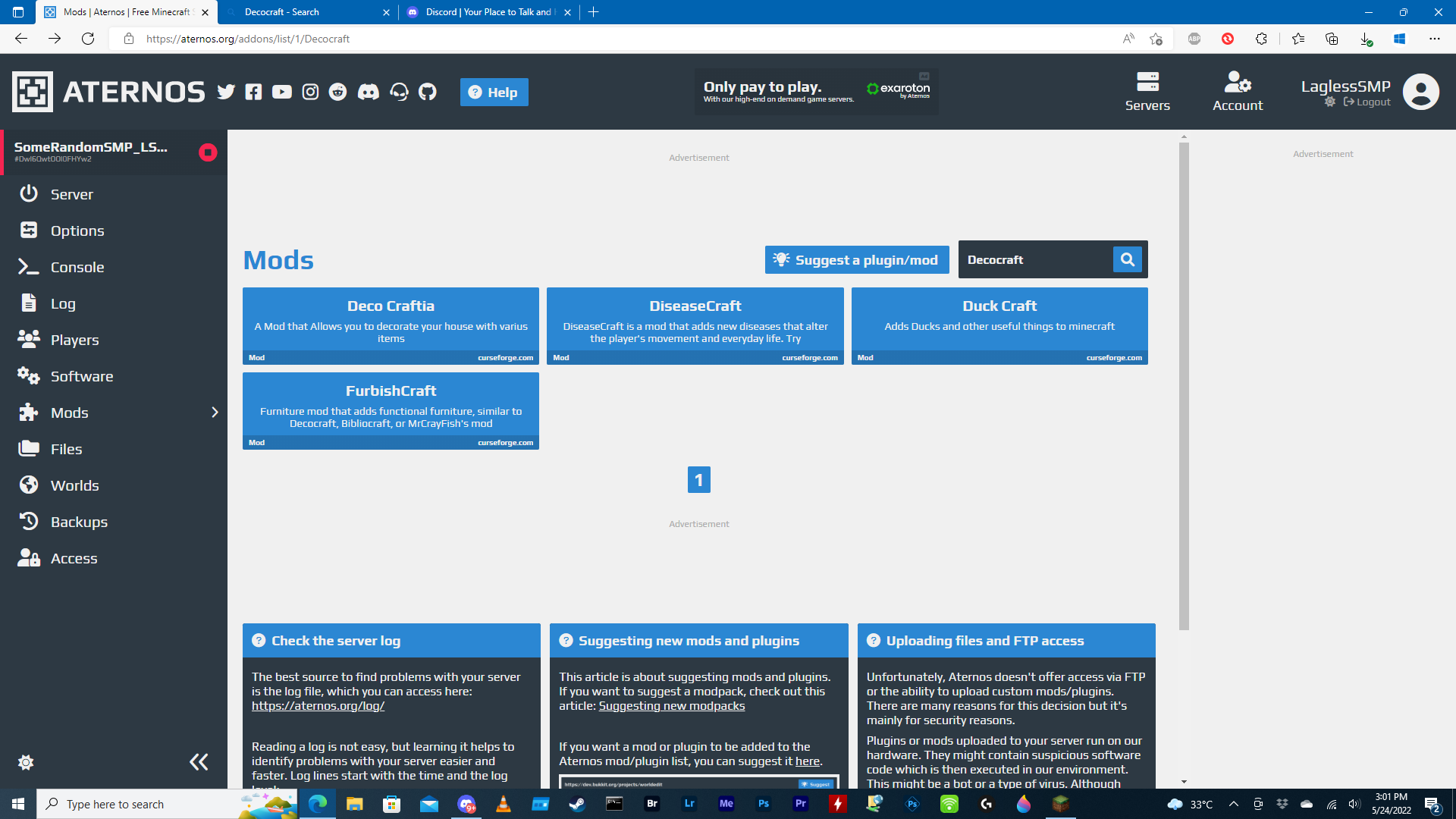Open Check the server log article
The height and width of the screenshot is (819, 1456).
pyautogui.click(x=391, y=641)
